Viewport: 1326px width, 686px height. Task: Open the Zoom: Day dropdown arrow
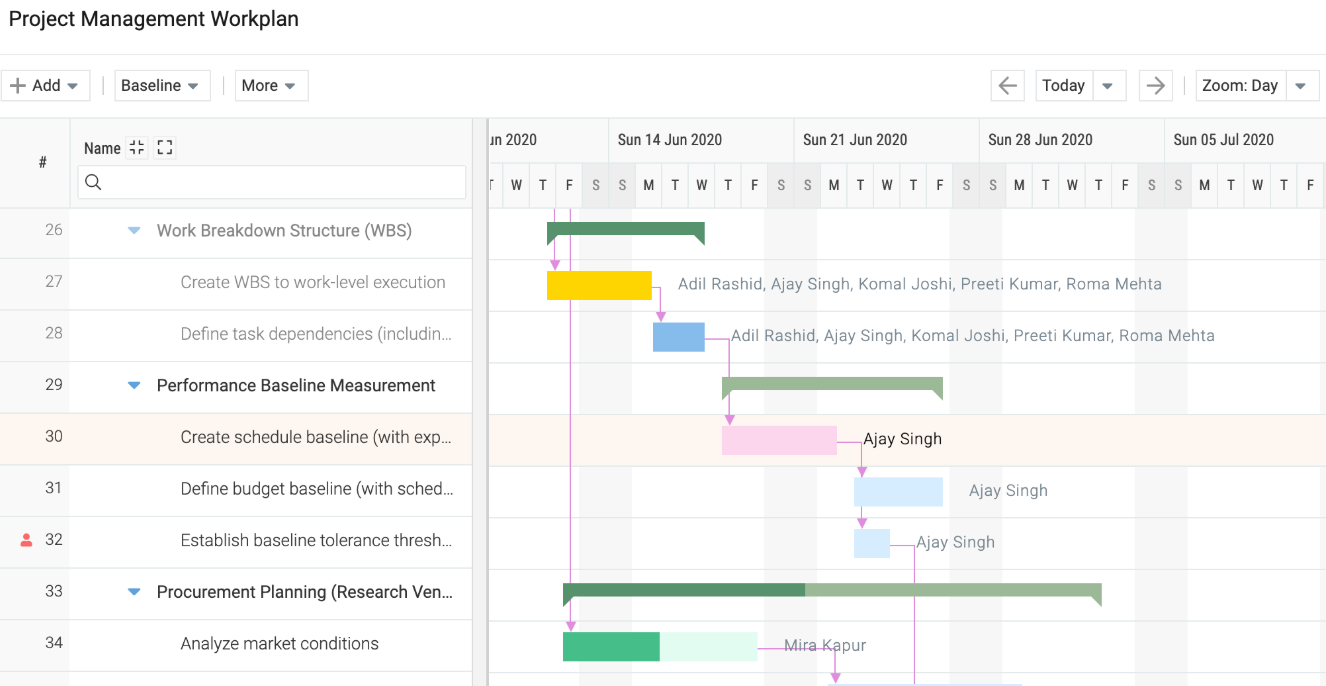click(1301, 85)
